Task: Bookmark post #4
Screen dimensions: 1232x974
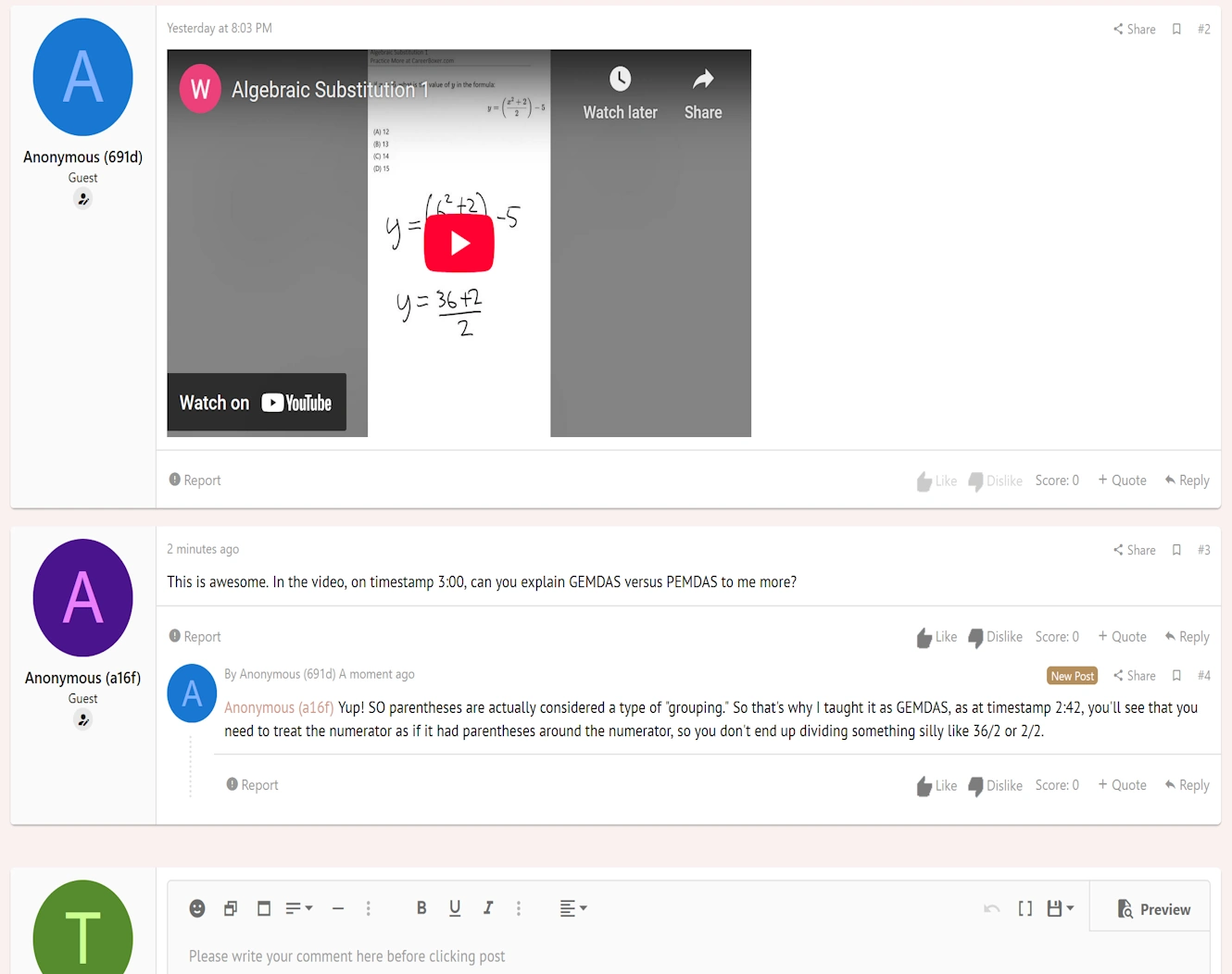Action: pos(1176,676)
